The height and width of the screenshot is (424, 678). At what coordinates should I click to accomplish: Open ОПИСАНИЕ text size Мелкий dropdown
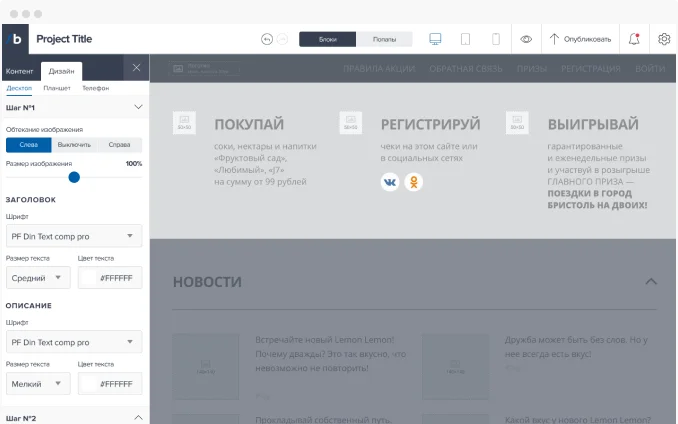tap(38, 384)
